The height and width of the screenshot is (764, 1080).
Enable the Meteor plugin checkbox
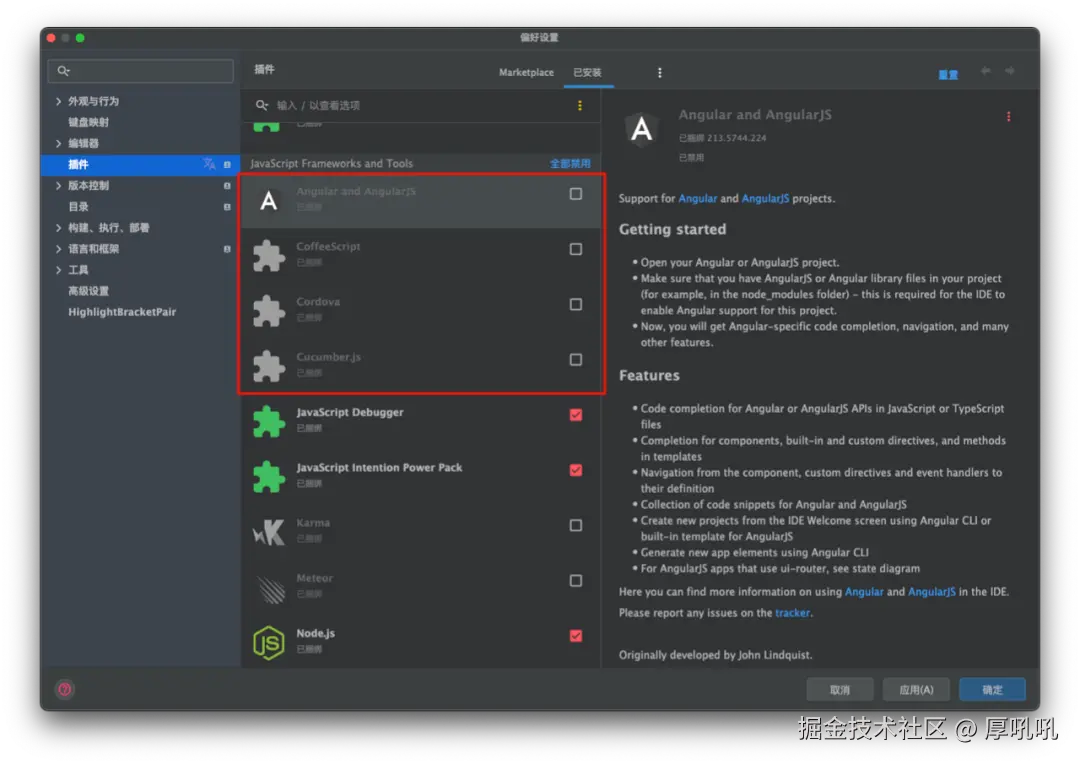point(576,581)
